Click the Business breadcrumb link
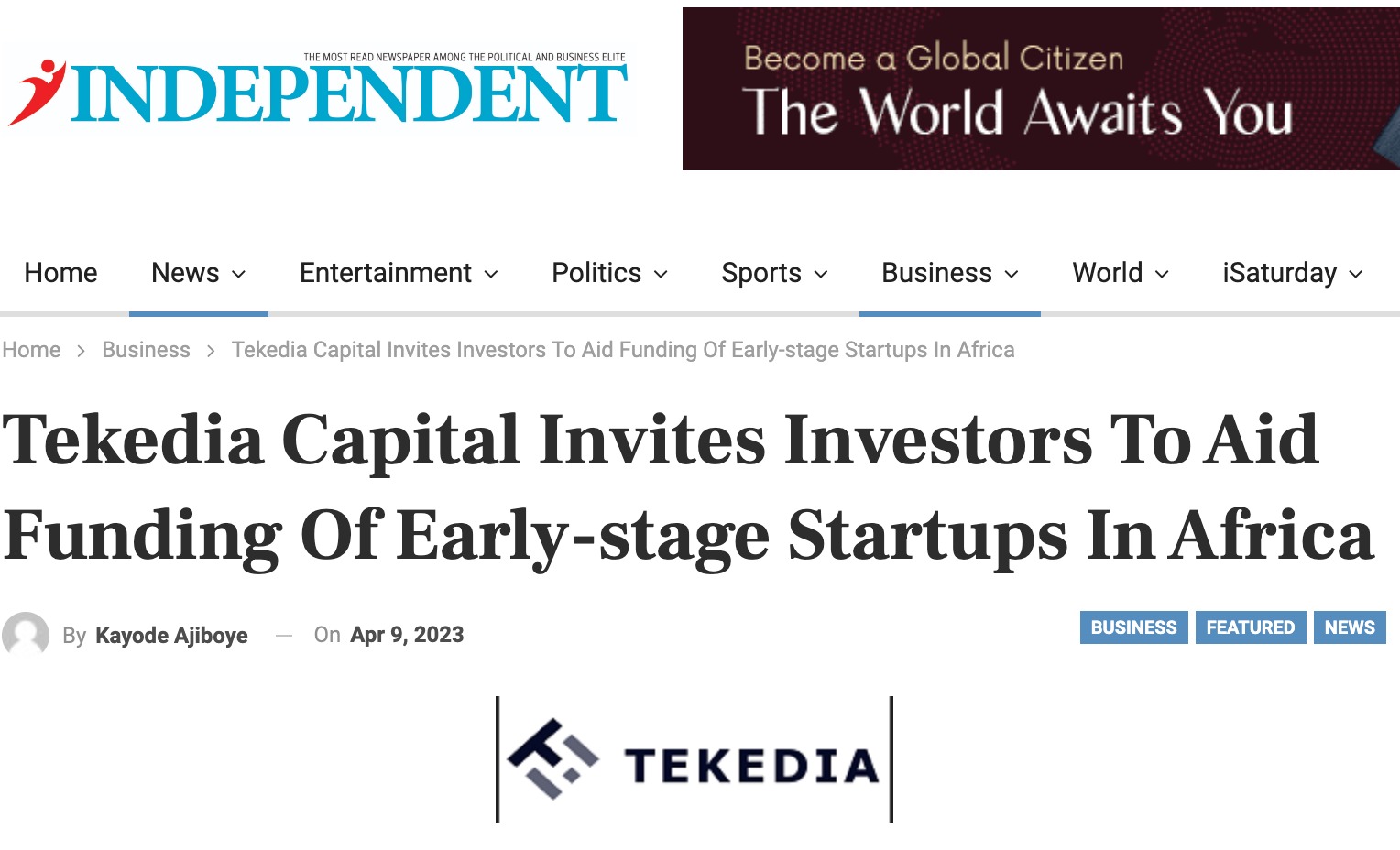1400x850 pixels. click(146, 350)
